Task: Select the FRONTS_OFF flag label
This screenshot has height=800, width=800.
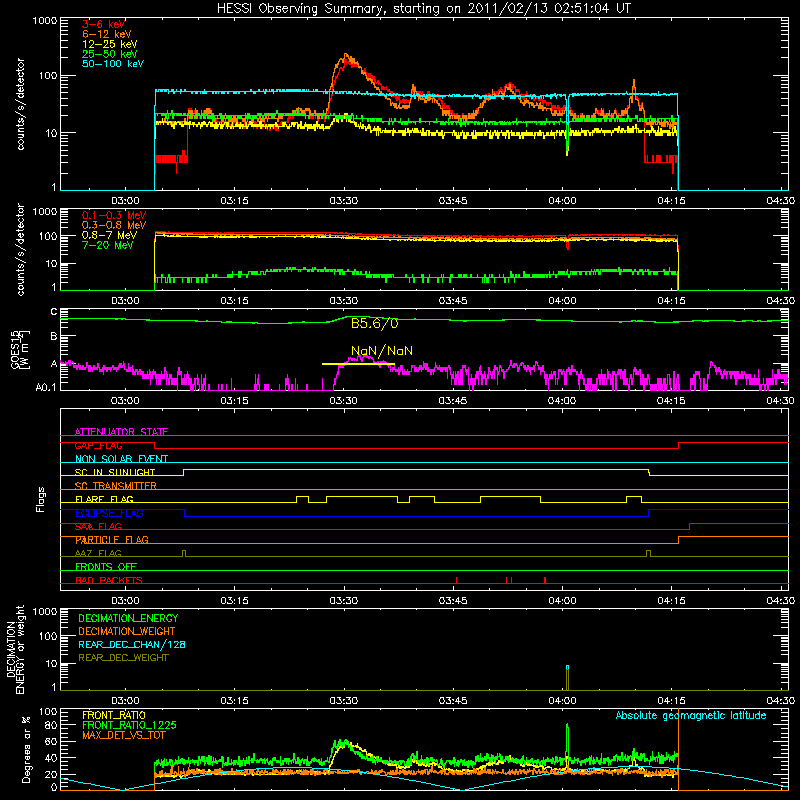Action: pyautogui.click(x=106, y=566)
